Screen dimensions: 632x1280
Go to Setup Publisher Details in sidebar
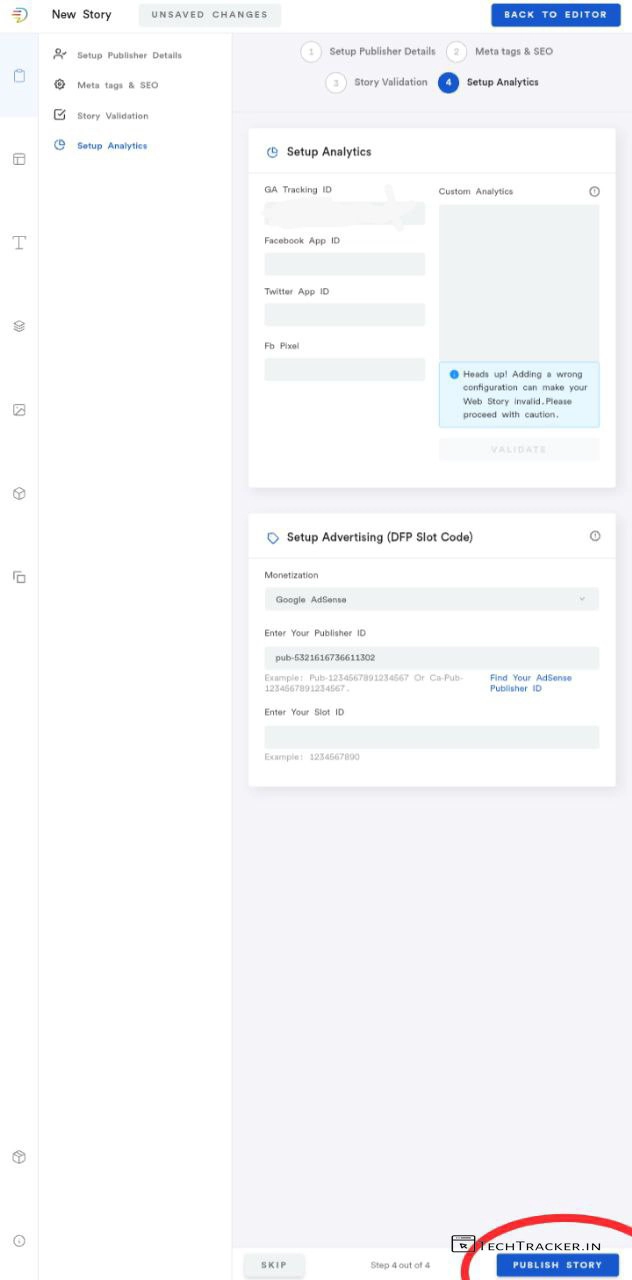(x=129, y=55)
